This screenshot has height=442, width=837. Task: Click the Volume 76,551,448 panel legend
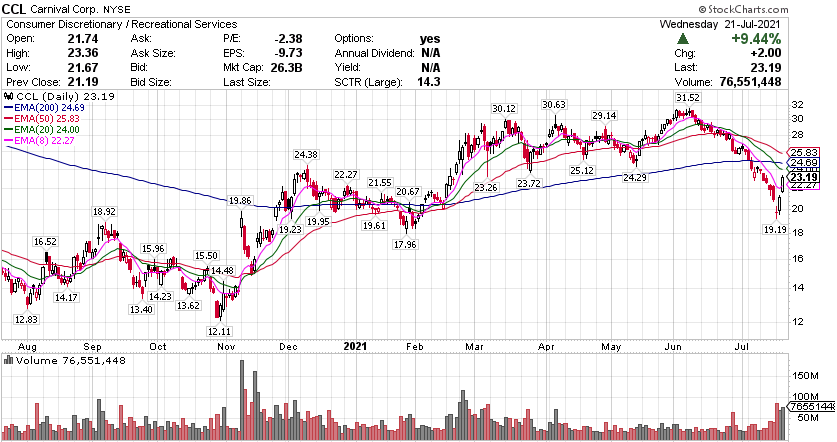coord(71,361)
